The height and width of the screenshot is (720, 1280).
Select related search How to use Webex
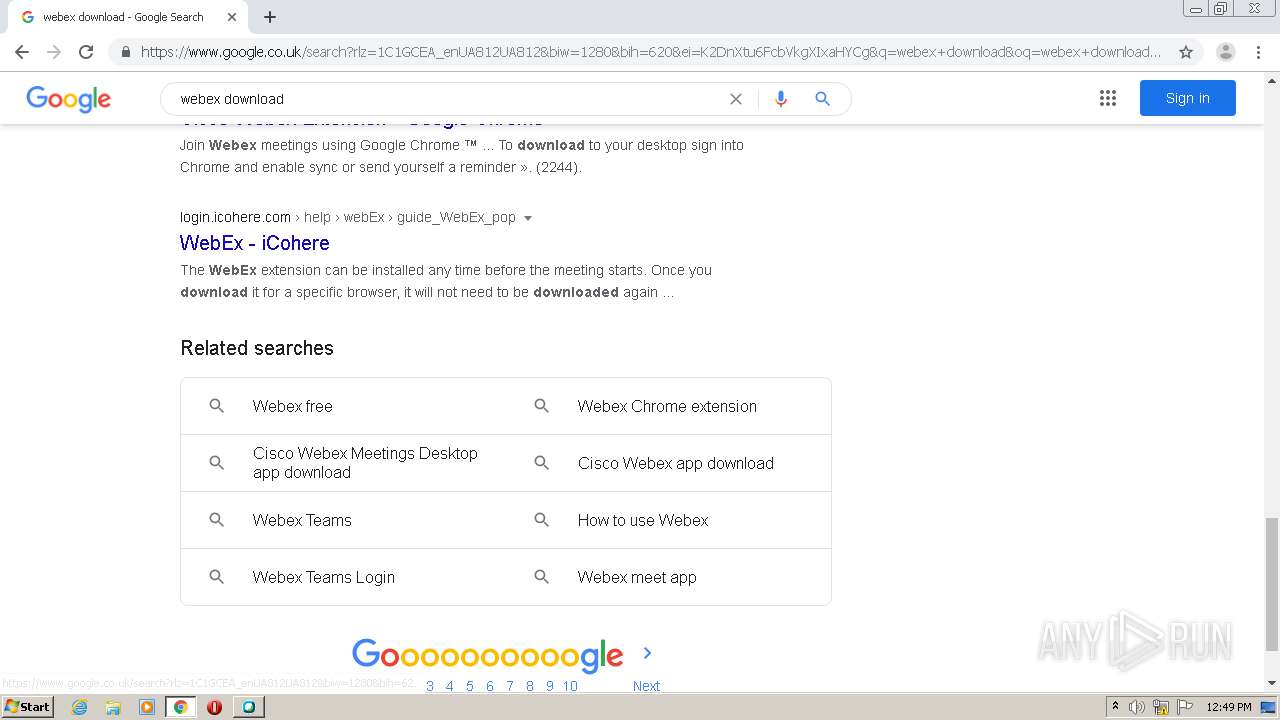click(x=643, y=520)
